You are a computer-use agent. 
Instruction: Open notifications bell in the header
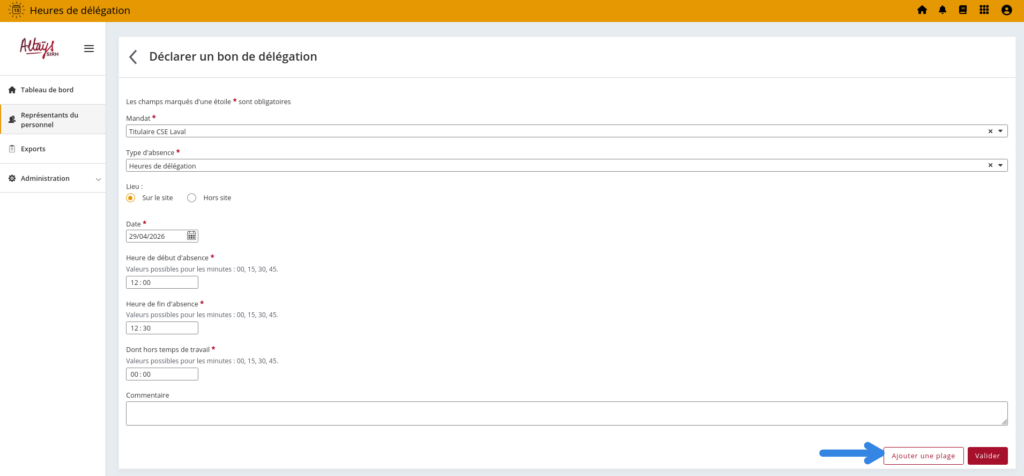click(942, 10)
